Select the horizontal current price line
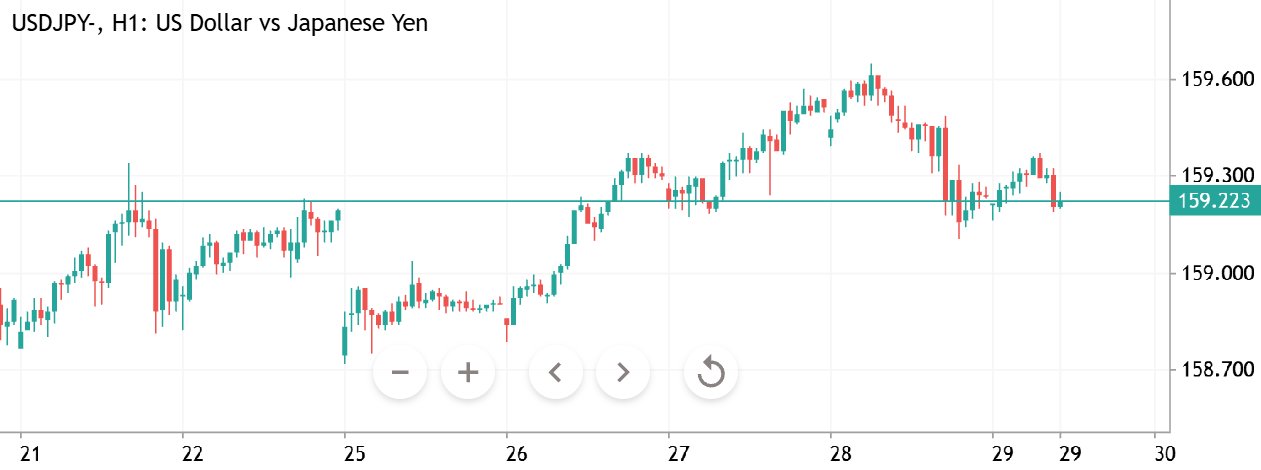1261x470 pixels. click(x=584, y=201)
